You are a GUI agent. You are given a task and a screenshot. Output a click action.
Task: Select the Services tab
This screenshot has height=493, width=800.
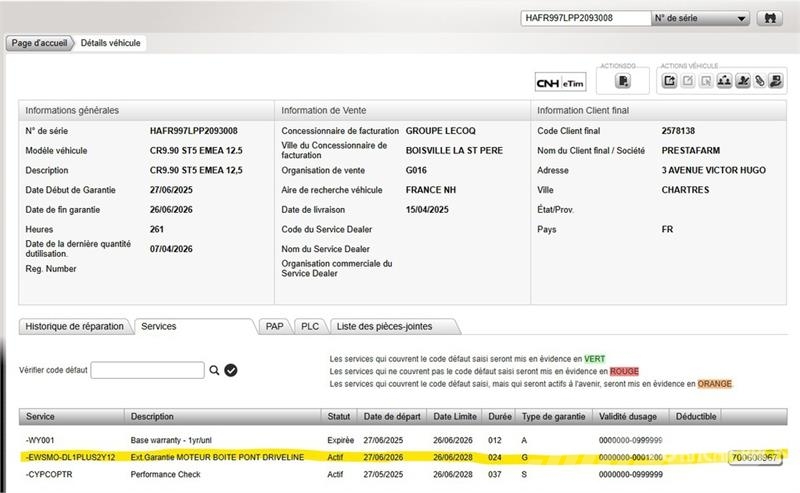194,326
